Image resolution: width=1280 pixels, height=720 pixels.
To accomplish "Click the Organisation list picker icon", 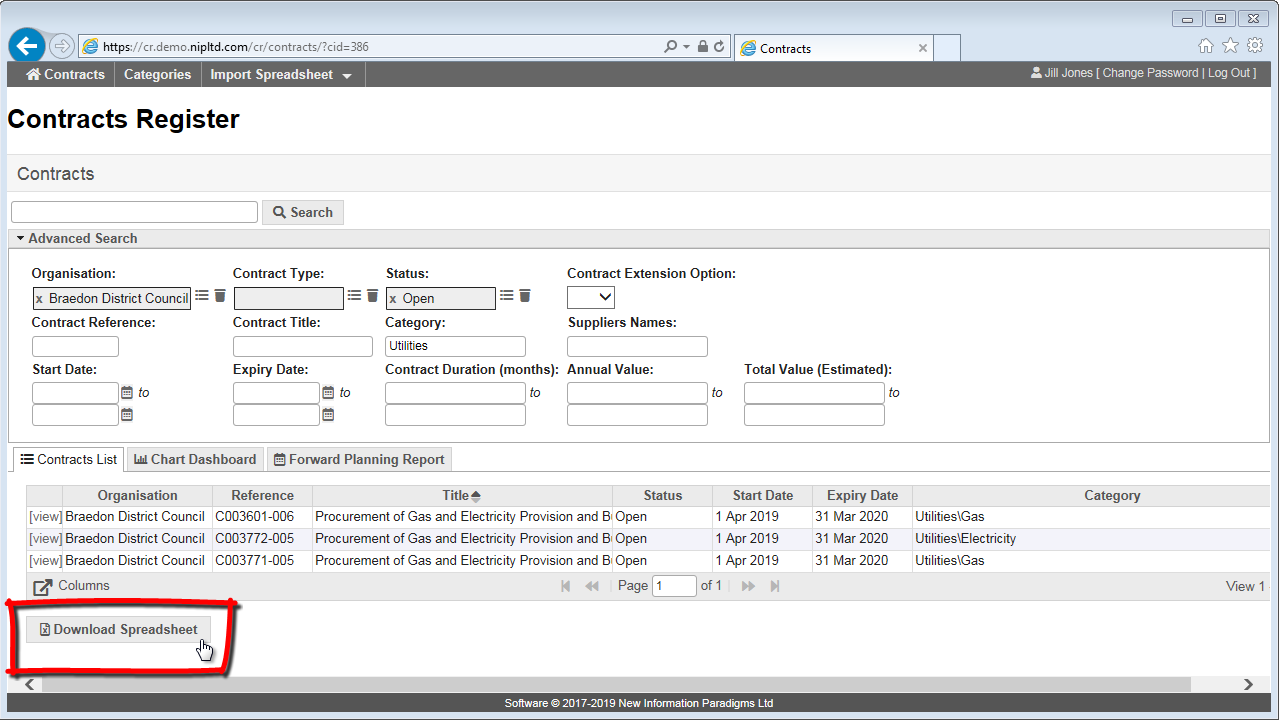I will pyautogui.click(x=202, y=296).
